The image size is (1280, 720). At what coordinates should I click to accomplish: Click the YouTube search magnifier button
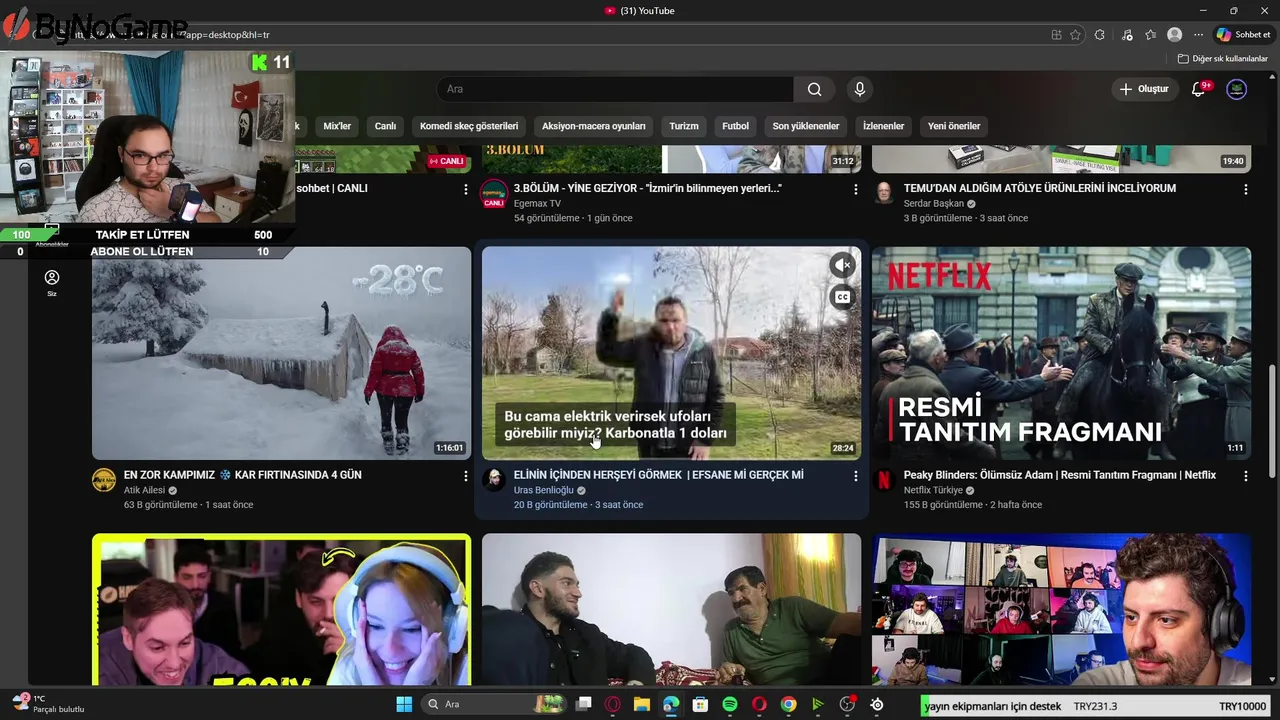click(x=815, y=89)
